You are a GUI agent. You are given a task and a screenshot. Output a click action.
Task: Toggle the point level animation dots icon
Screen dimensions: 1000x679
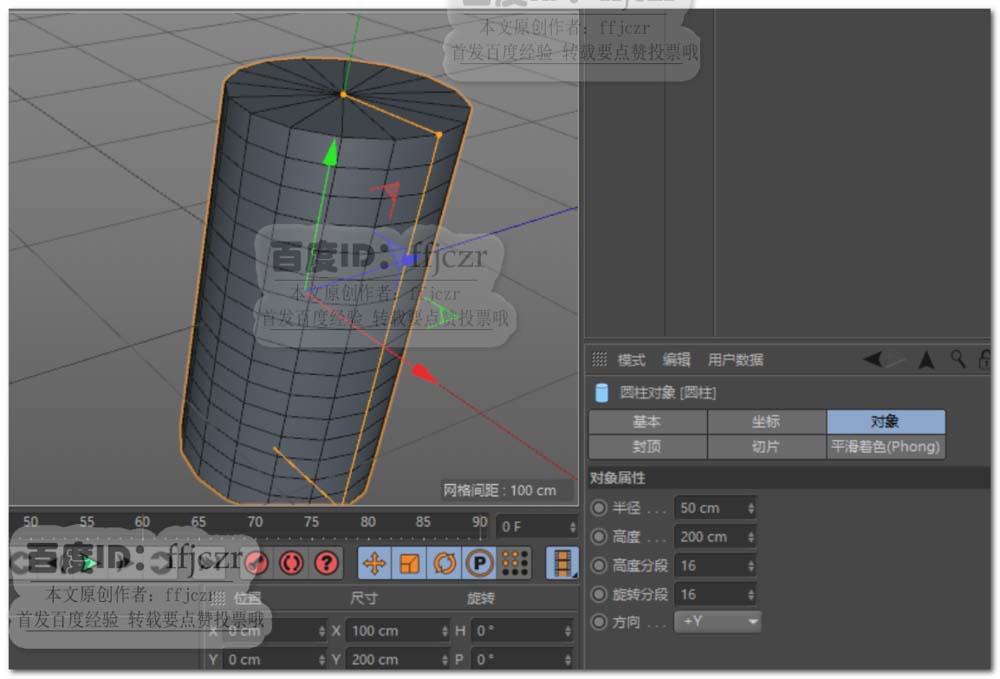click(515, 564)
